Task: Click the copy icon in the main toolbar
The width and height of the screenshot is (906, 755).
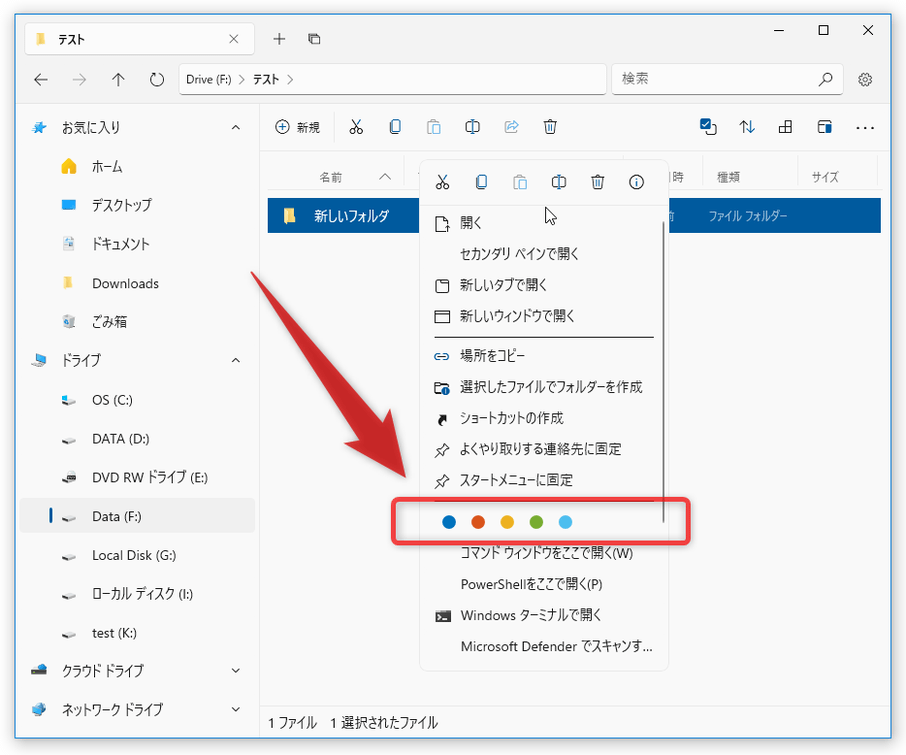Action: tap(395, 127)
